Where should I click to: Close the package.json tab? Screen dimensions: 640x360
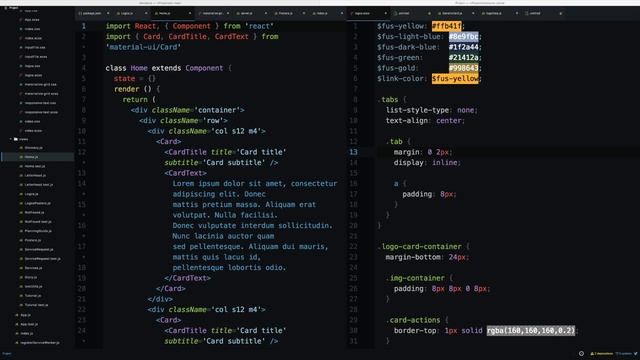(108, 13)
